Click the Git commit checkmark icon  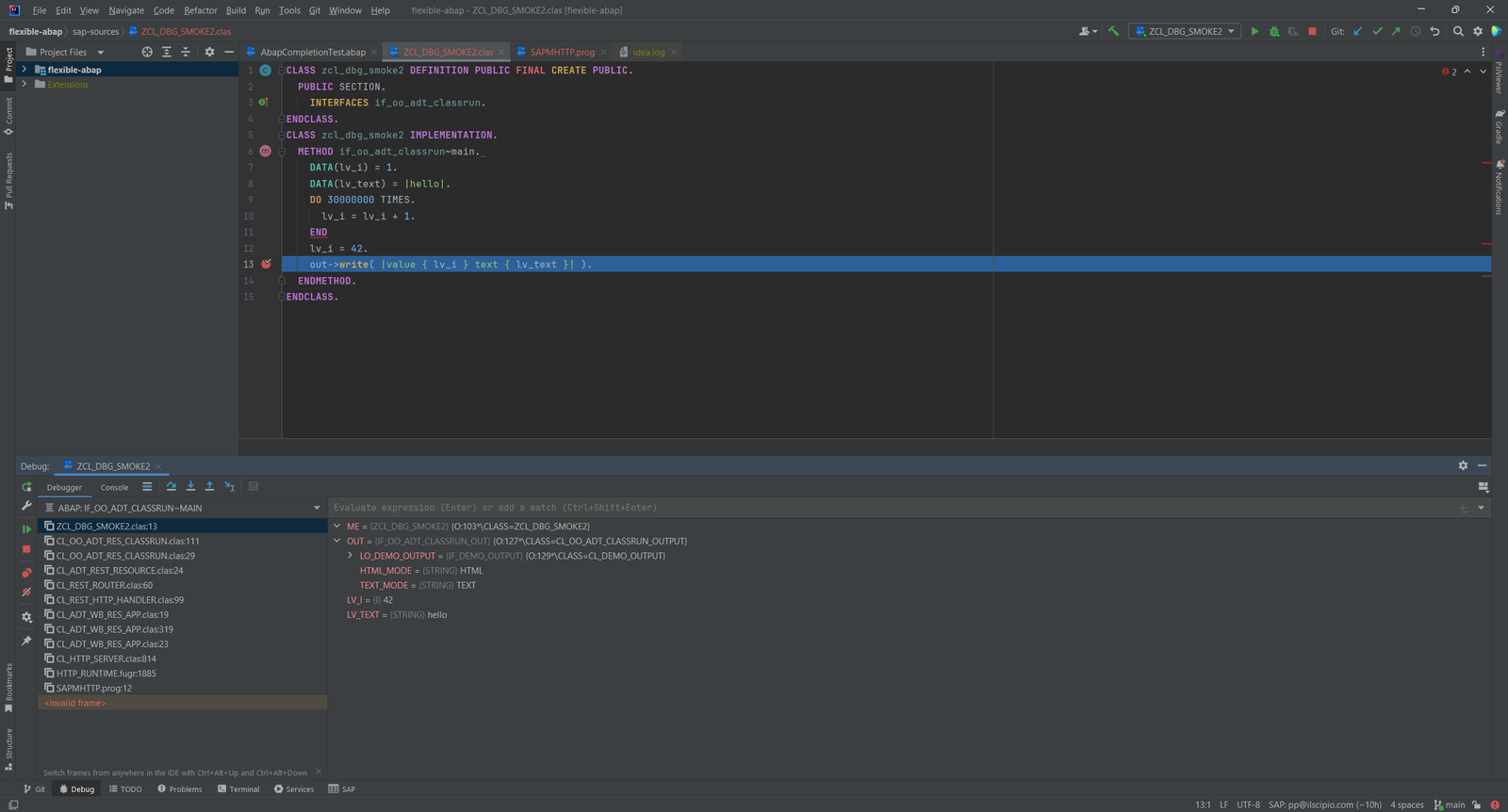1377,31
